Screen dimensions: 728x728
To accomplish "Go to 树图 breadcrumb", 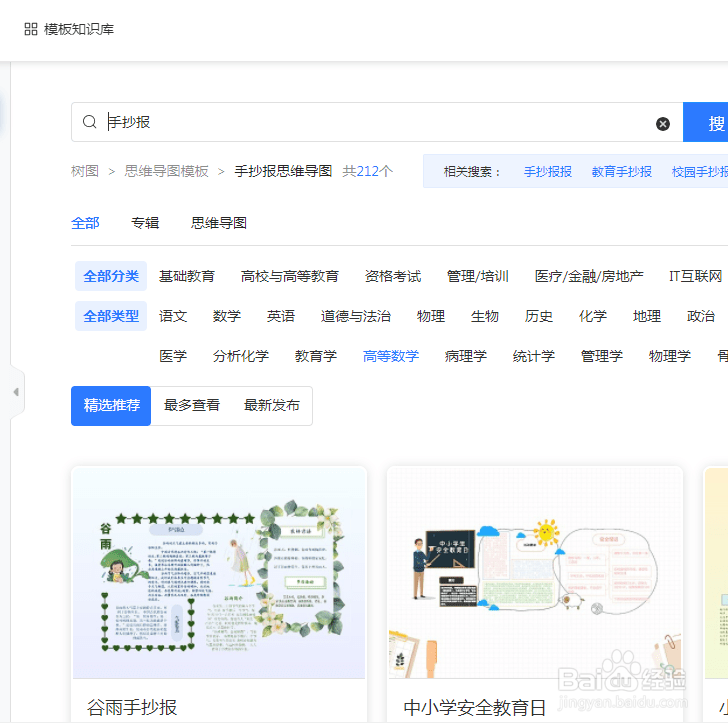I will coord(85,171).
